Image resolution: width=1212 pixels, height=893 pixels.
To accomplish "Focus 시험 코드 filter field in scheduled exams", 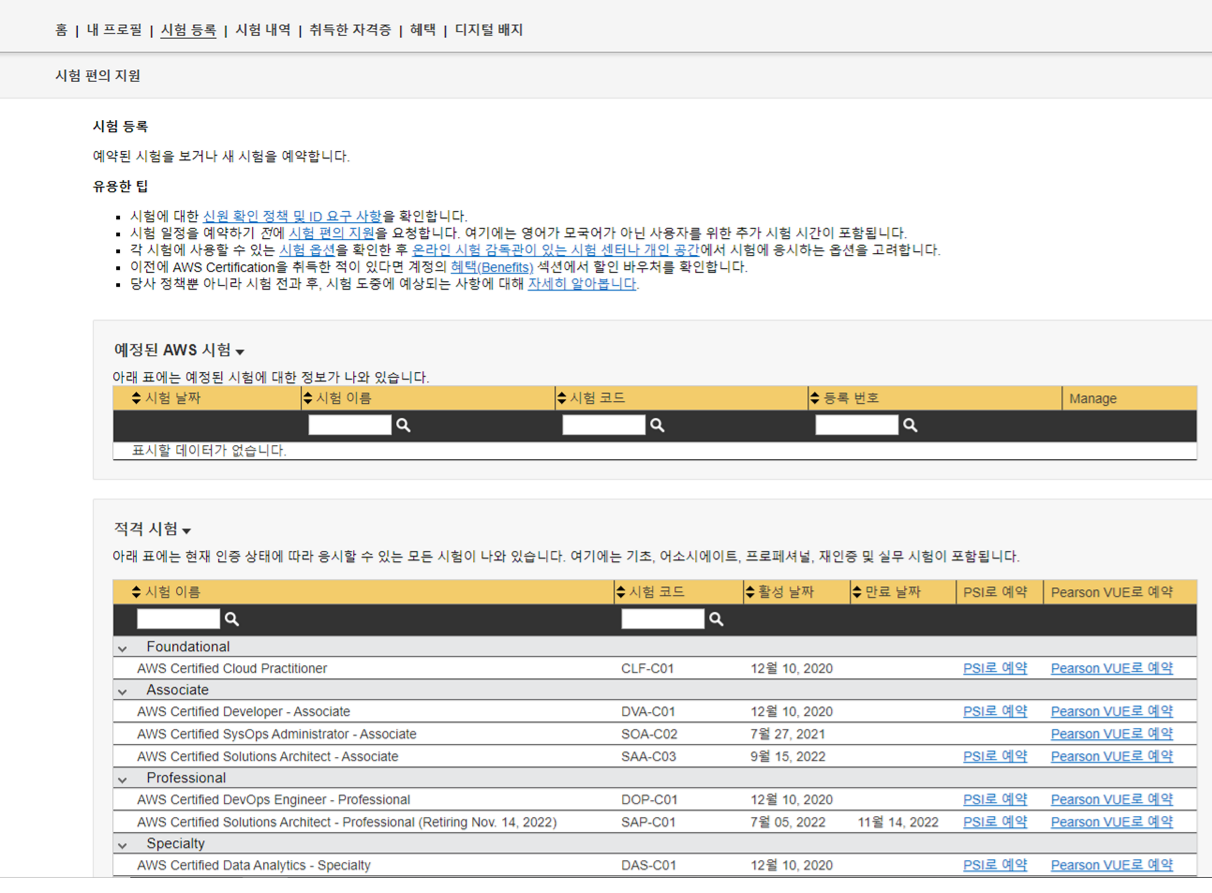I will pyautogui.click(x=604, y=425).
